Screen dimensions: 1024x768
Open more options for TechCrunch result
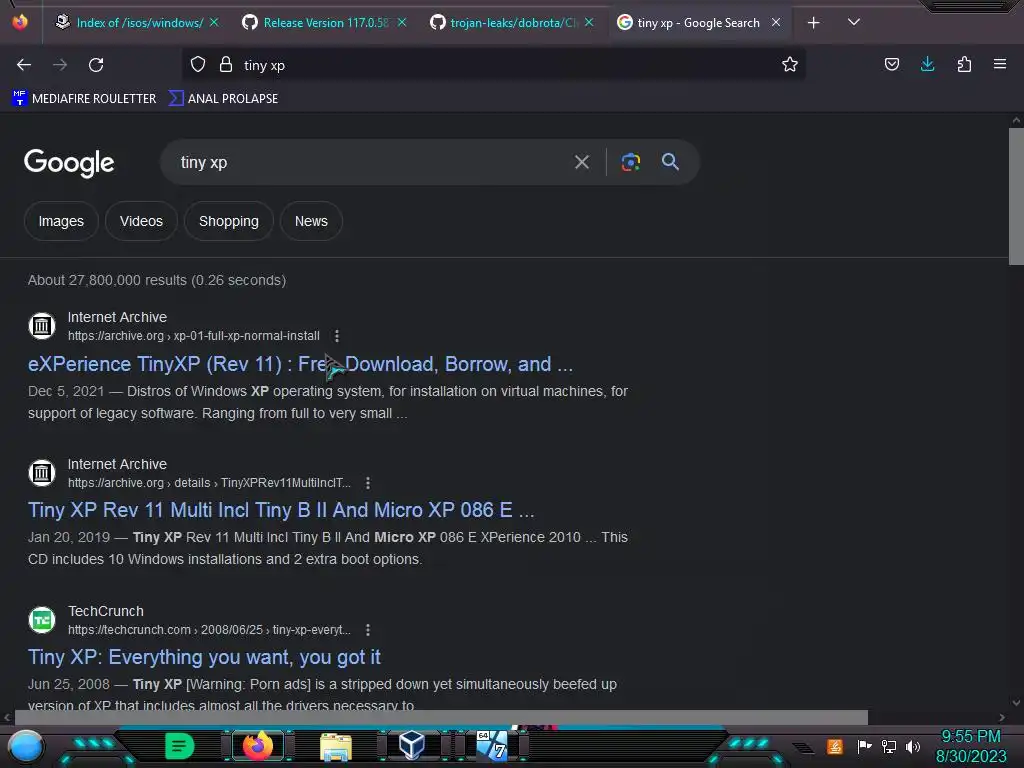pos(368,630)
